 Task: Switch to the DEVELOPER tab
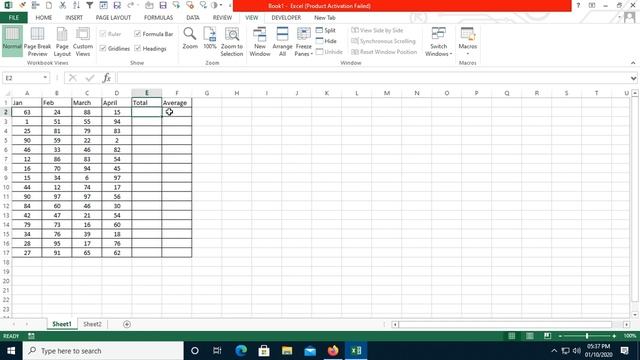pos(286,18)
